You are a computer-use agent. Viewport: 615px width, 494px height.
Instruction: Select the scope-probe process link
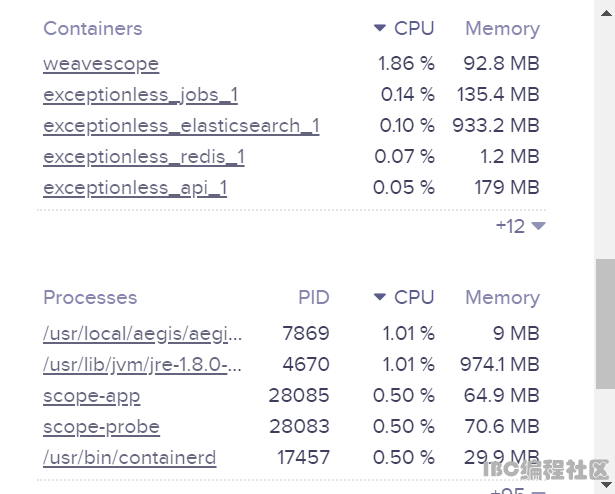[x=101, y=427]
